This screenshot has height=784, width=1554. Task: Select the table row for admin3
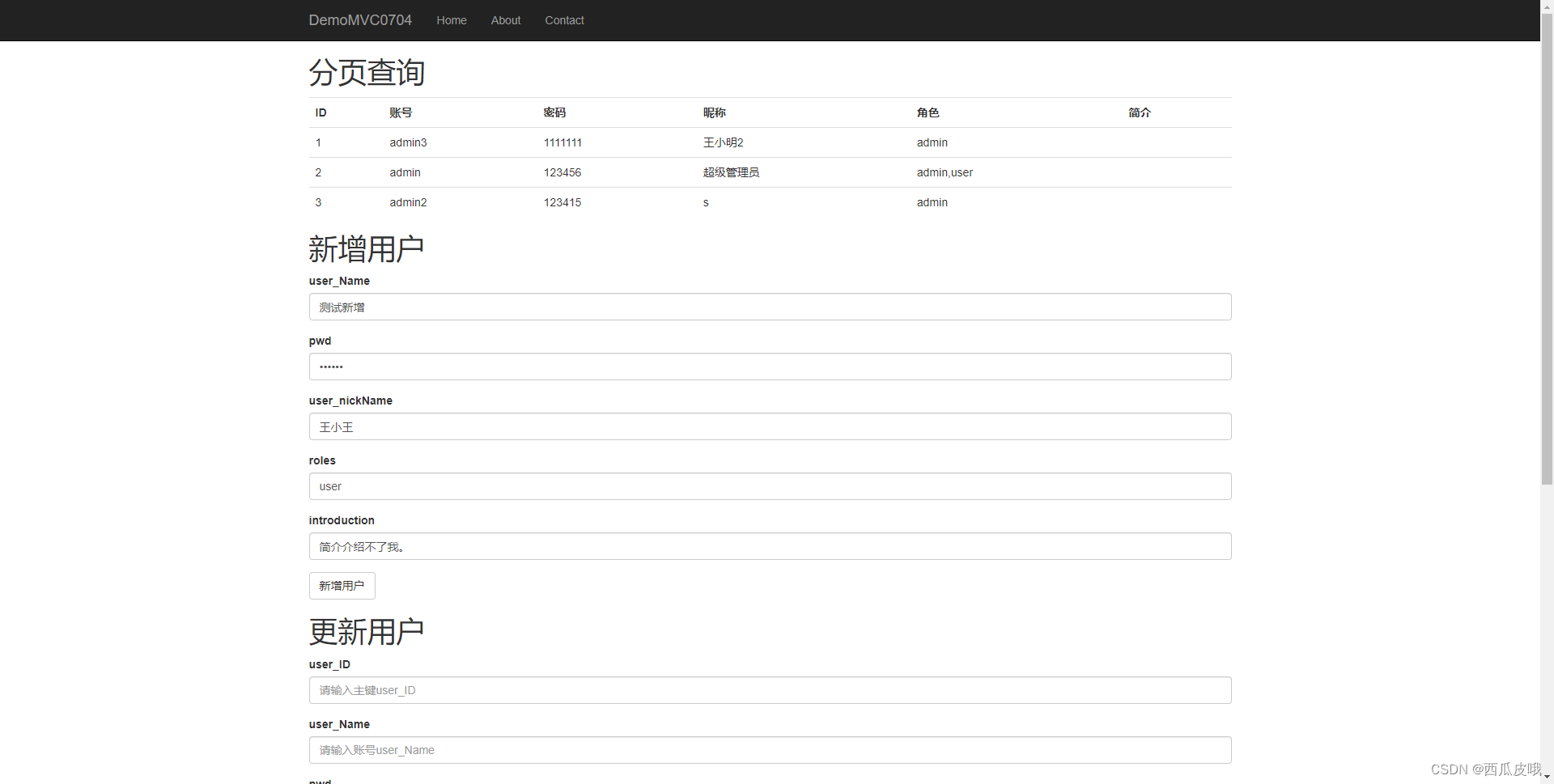567,142
